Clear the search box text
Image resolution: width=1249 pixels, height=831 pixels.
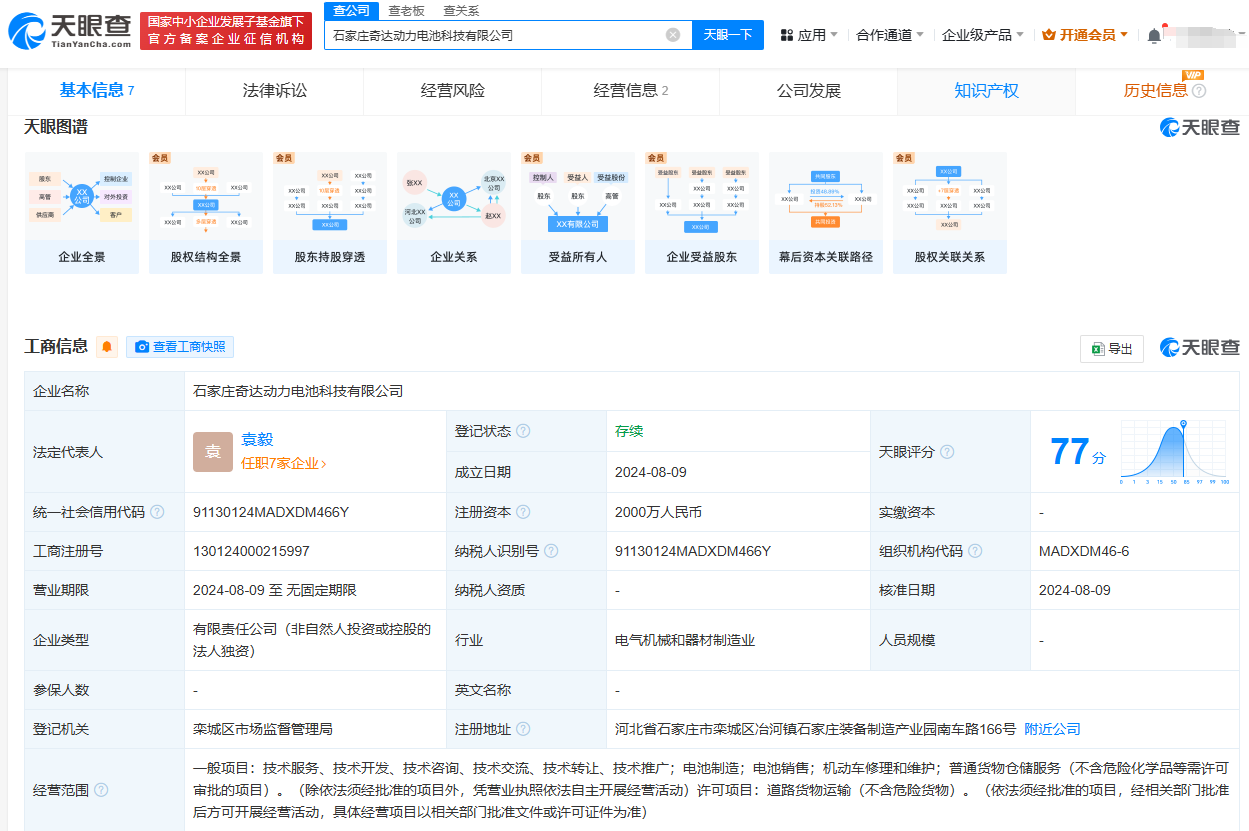pyautogui.click(x=673, y=35)
